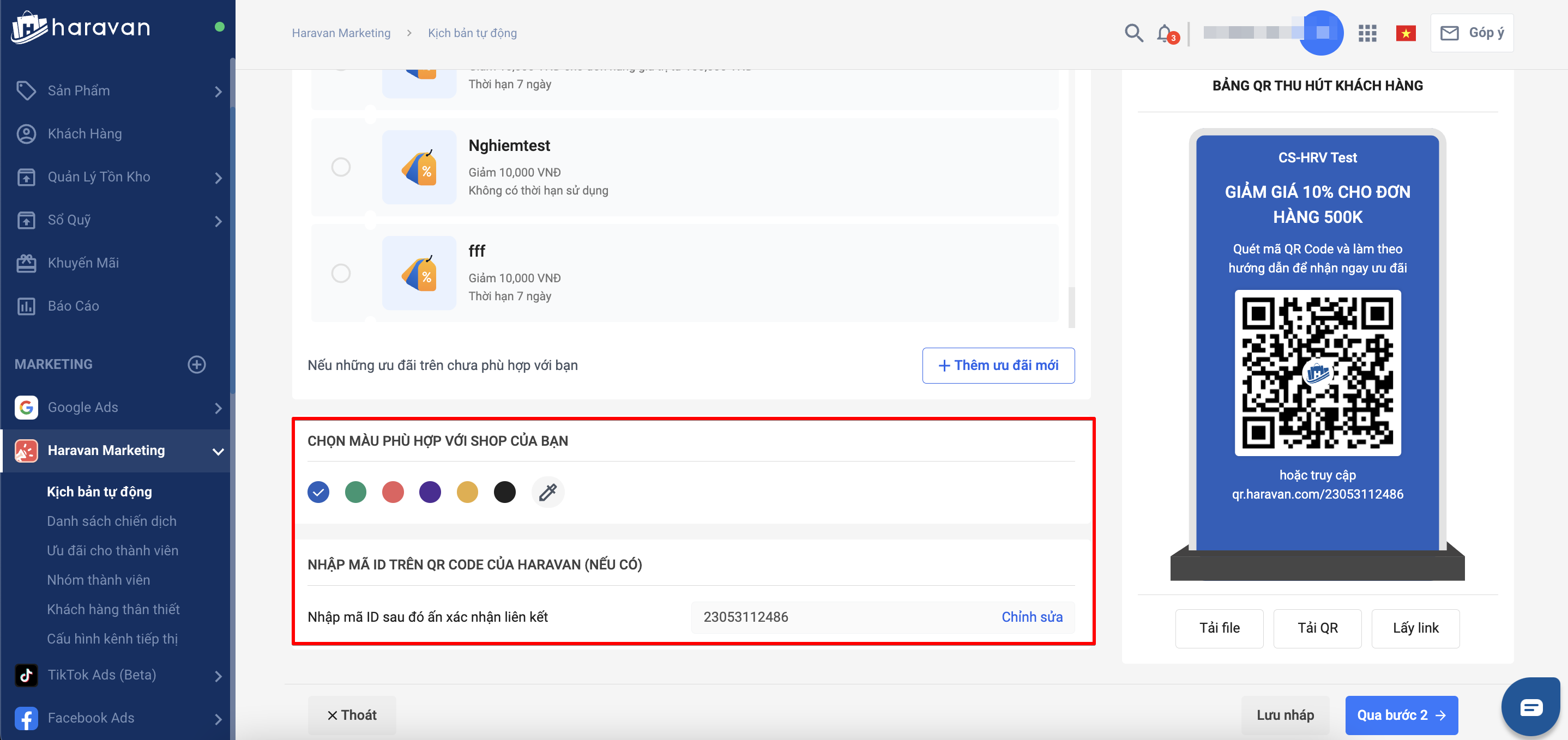Select the Nghiemtest offer radio button
This screenshot has width=1568, height=740.
(x=341, y=167)
